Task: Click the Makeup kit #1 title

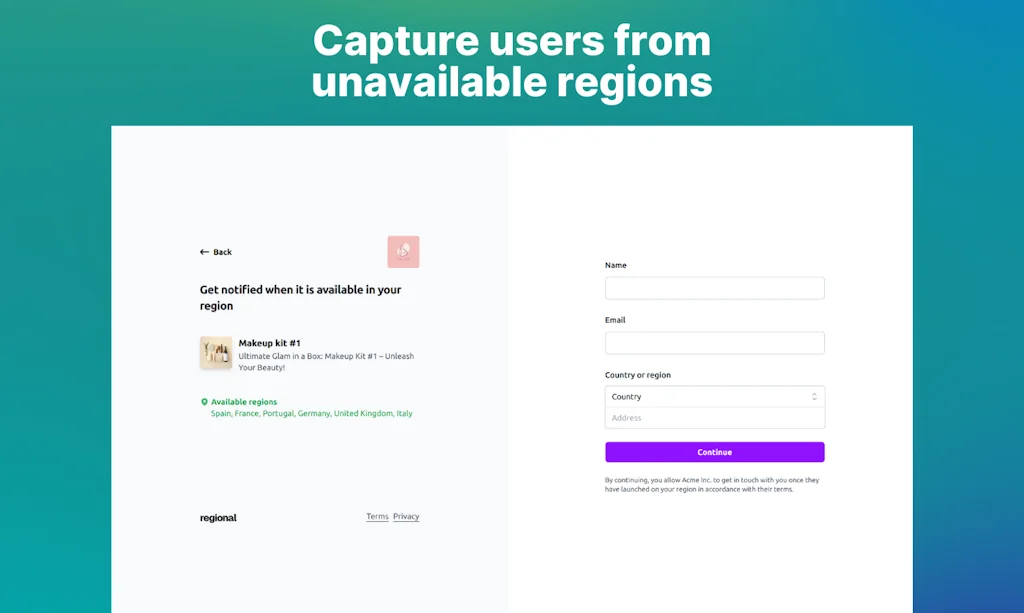Action: [x=266, y=342]
